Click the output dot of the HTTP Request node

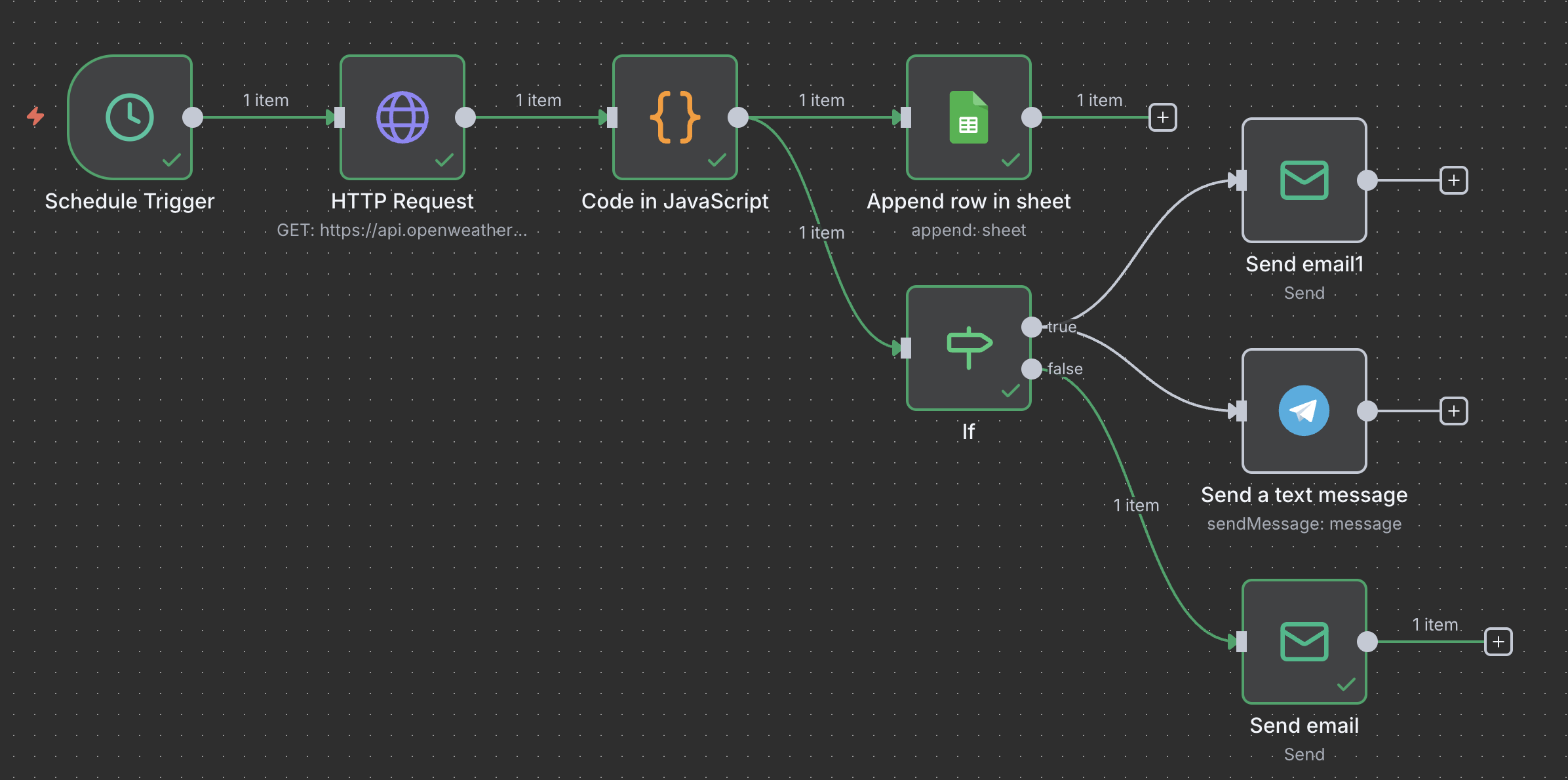(465, 117)
